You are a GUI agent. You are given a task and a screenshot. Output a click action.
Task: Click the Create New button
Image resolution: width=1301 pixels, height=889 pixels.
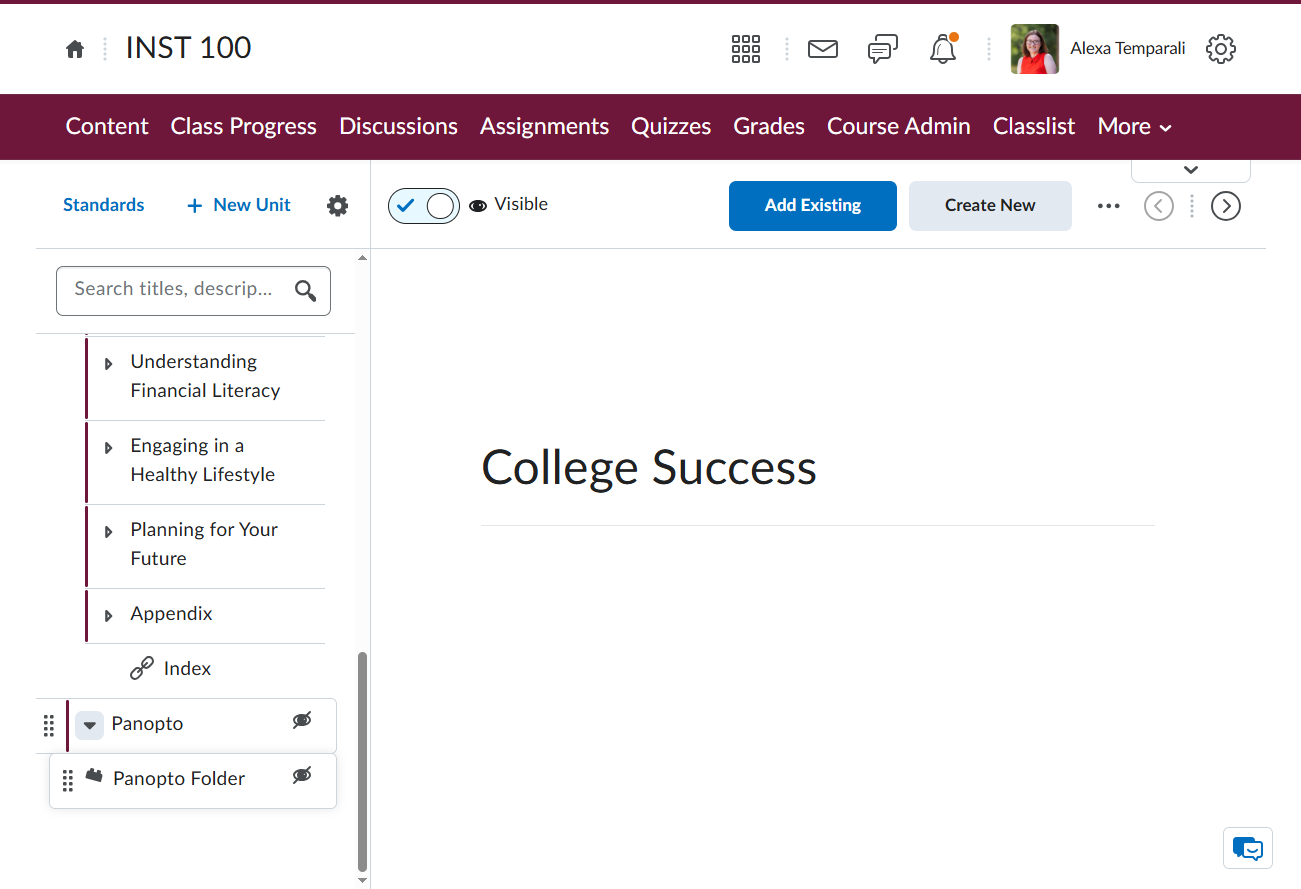[990, 206]
